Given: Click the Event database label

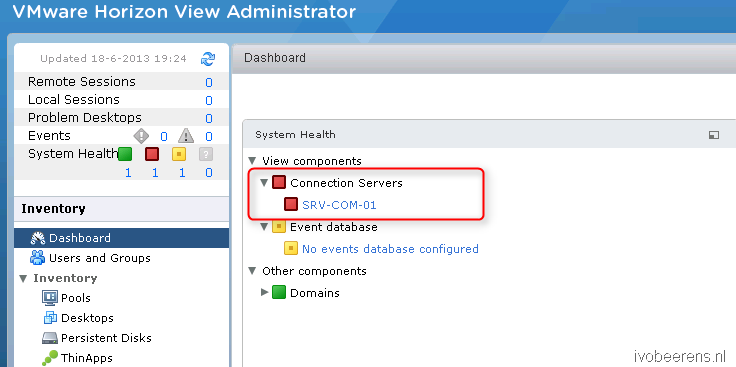Looking at the screenshot, I should [x=334, y=227].
